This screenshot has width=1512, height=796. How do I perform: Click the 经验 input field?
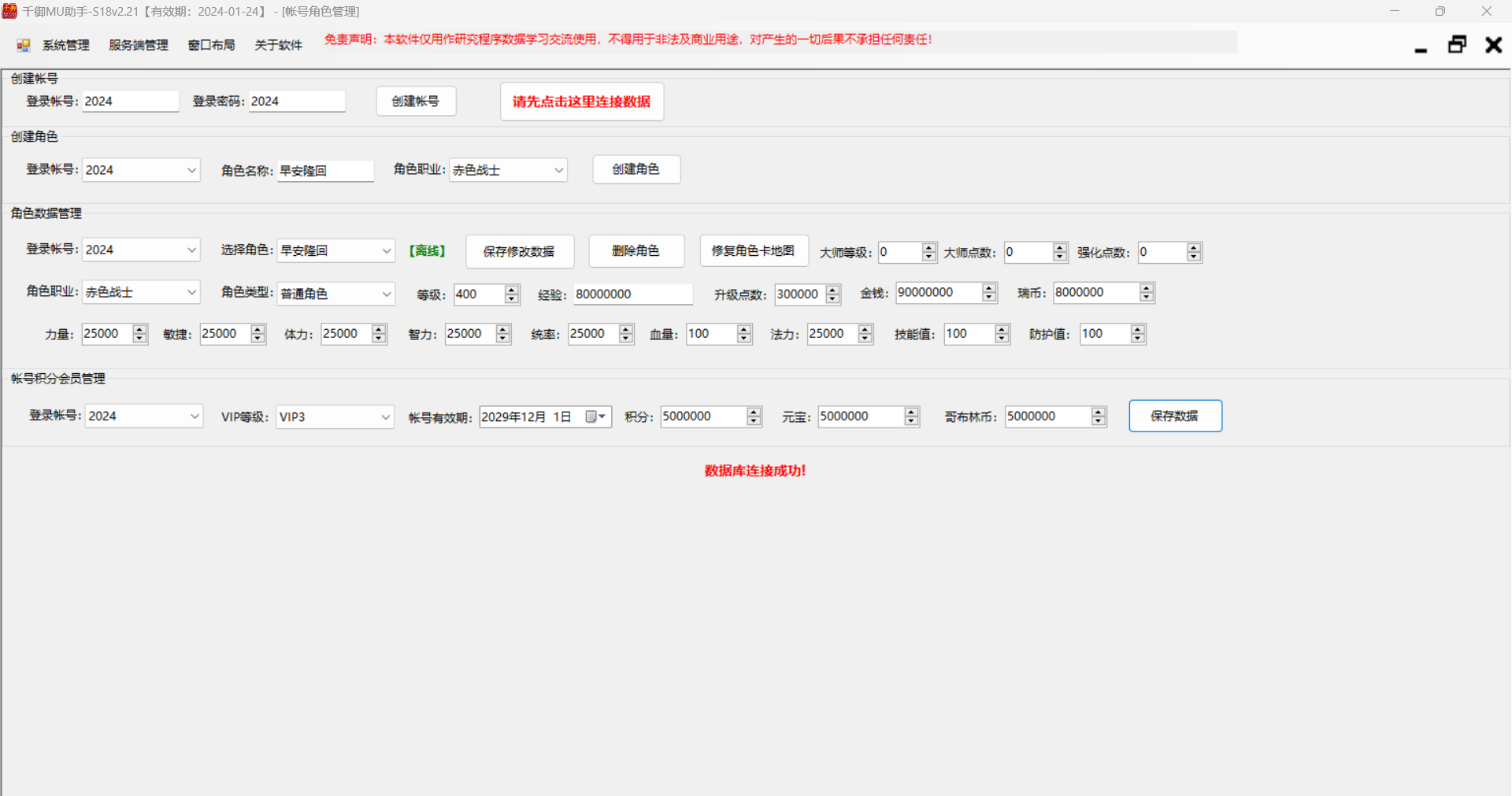click(632, 294)
